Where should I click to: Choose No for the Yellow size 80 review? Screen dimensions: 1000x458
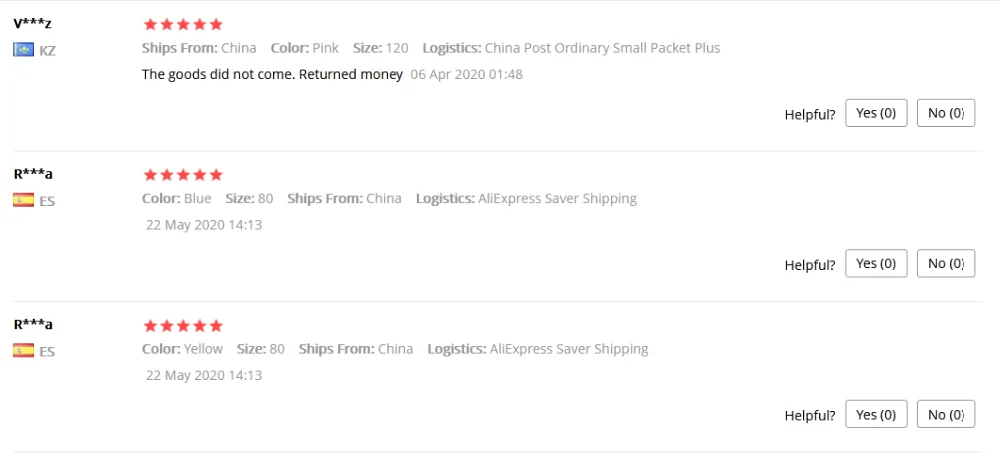945,414
